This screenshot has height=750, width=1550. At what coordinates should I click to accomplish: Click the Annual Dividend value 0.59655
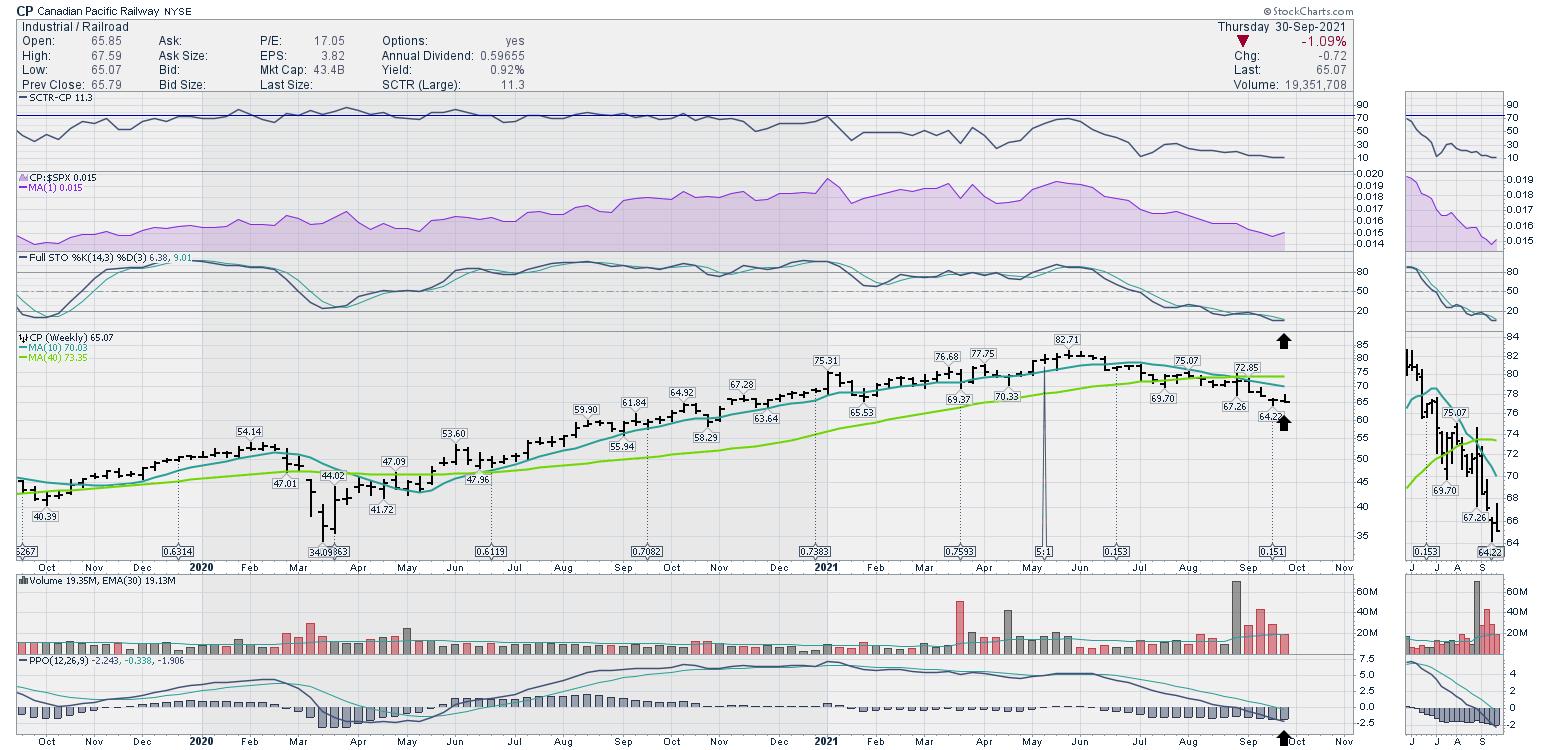(x=500, y=56)
